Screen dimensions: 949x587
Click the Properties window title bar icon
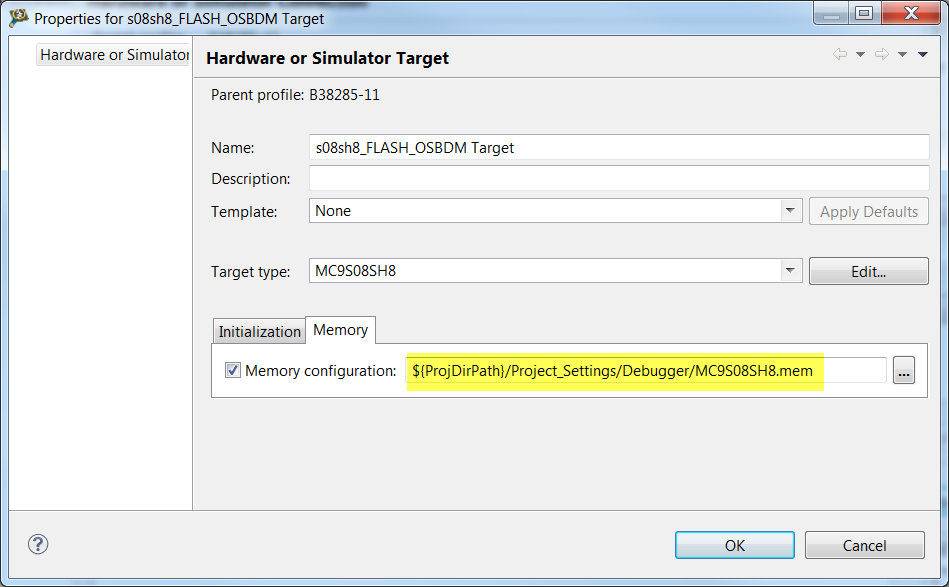tap(18, 18)
